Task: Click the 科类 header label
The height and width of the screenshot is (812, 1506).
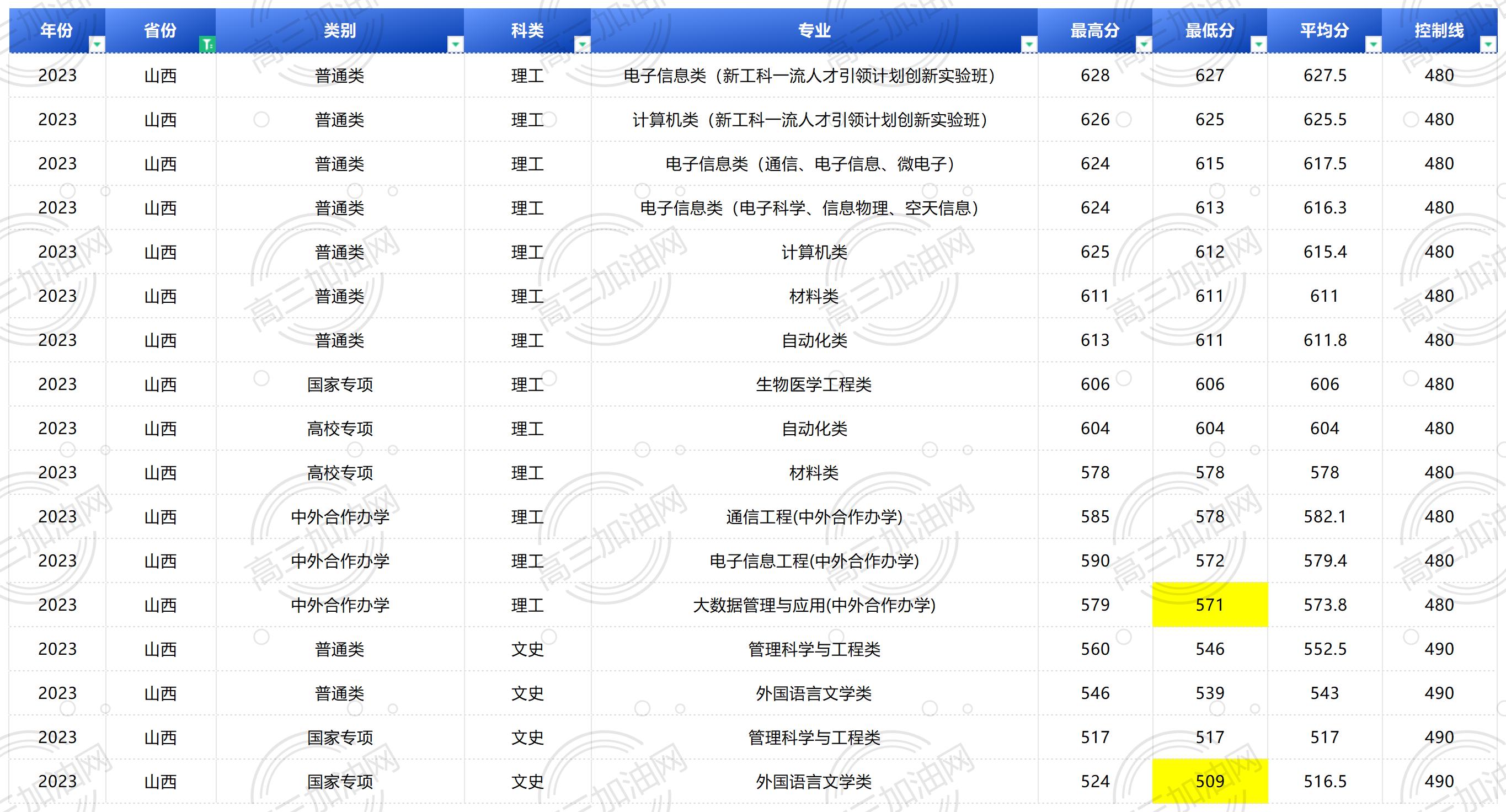Action: 527,30
